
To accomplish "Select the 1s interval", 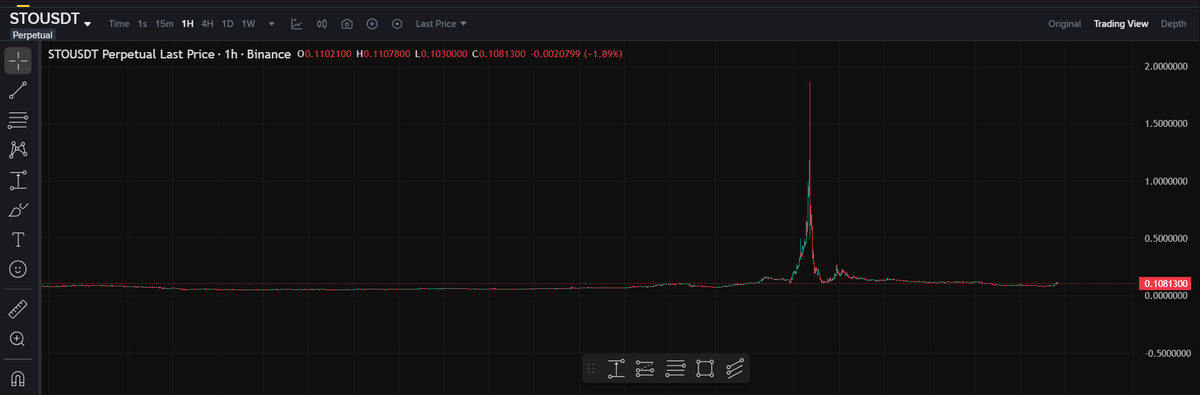I will (143, 23).
